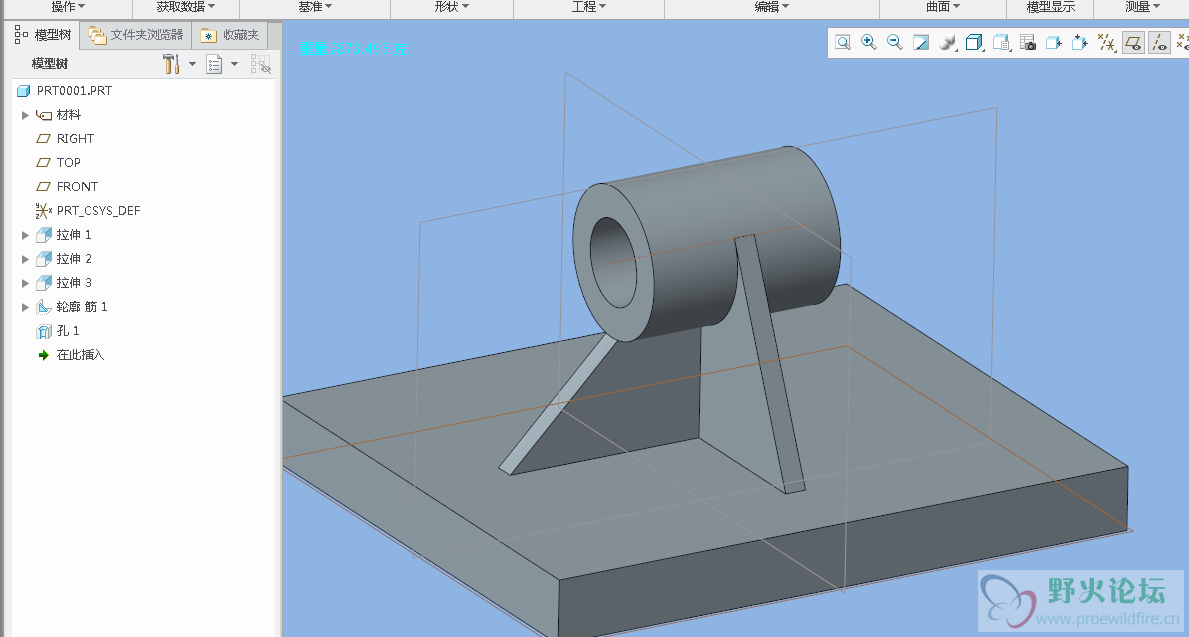Open the 操作 ribbon group dropdown
Screen dimensions: 1189x637
pos(67,7)
